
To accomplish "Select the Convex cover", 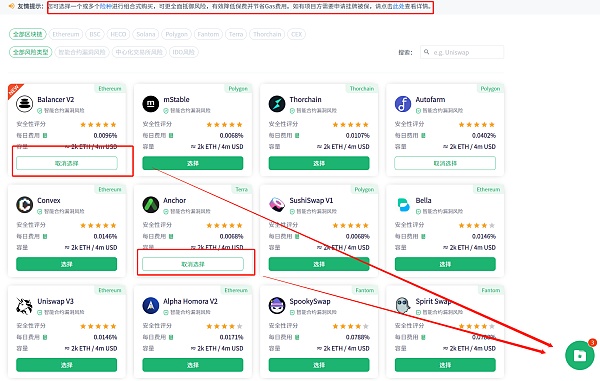I will (67, 264).
